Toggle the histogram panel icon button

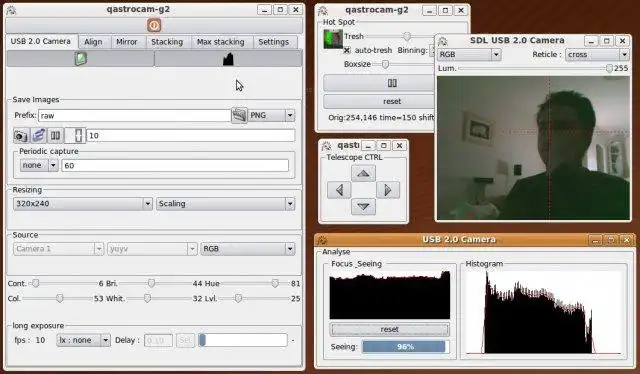[x=229, y=59]
